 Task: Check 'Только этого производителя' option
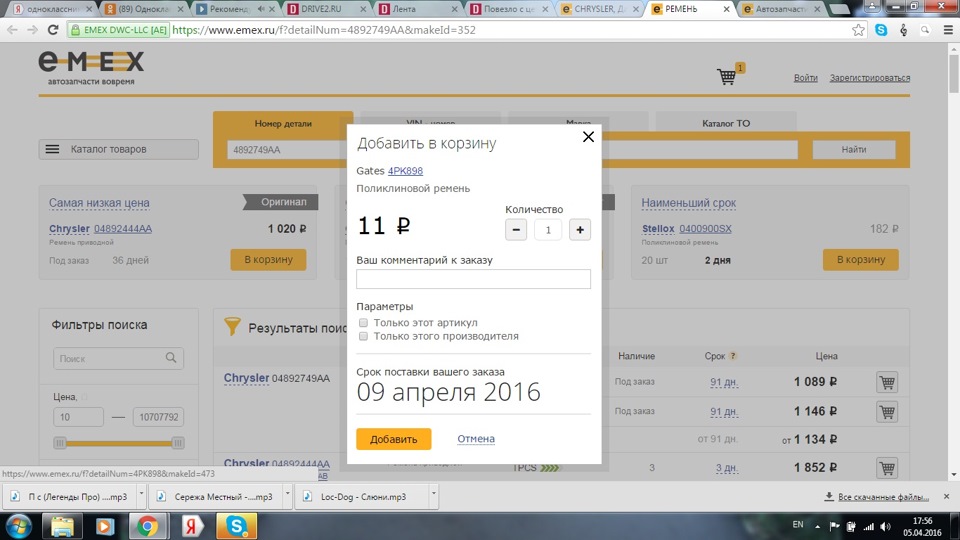[363, 336]
